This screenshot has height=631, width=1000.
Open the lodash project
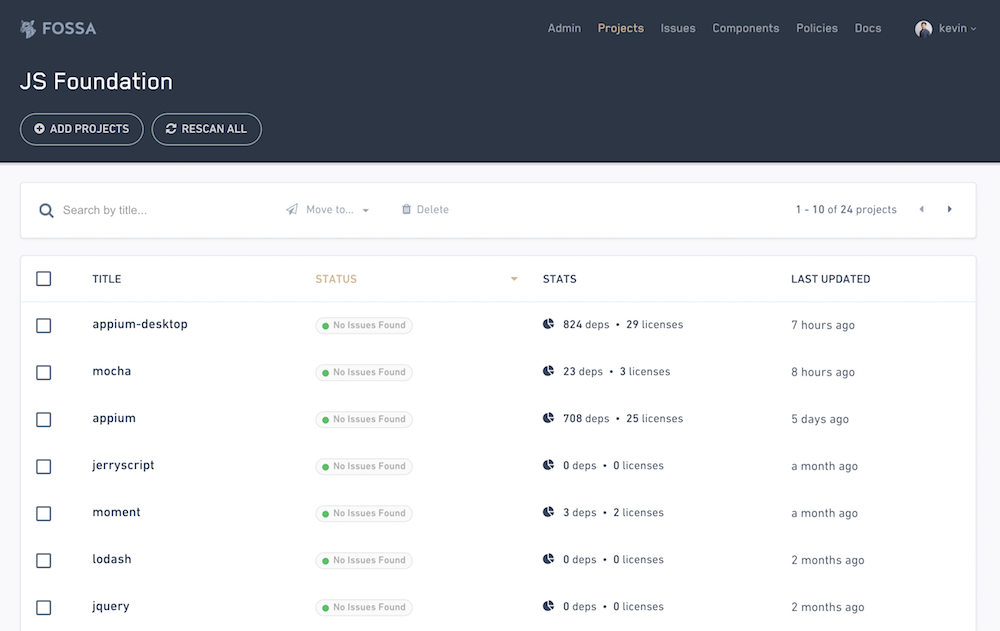tap(112, 560)
